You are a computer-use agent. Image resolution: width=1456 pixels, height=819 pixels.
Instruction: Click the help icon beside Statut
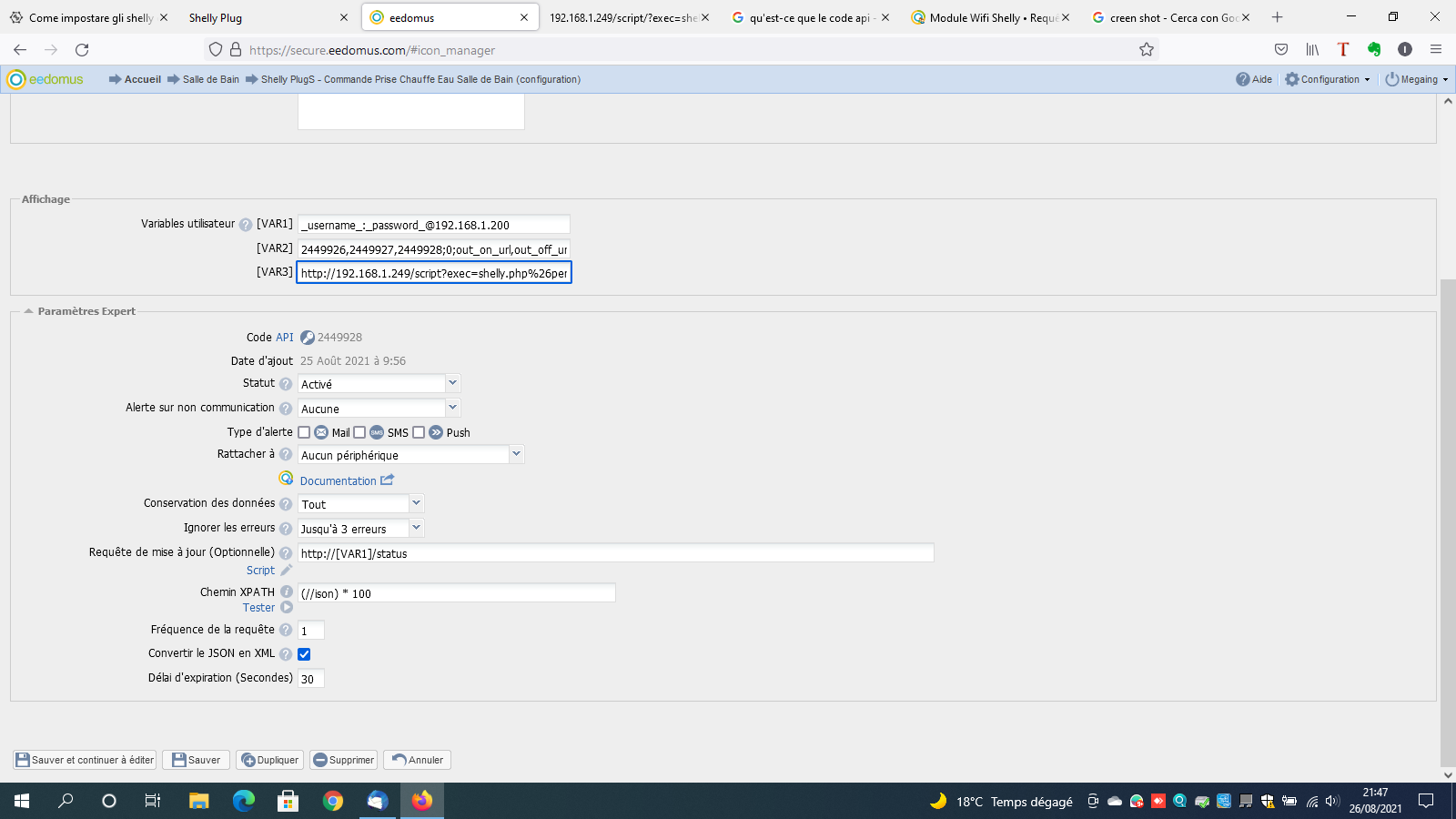(x=286, y=384)
